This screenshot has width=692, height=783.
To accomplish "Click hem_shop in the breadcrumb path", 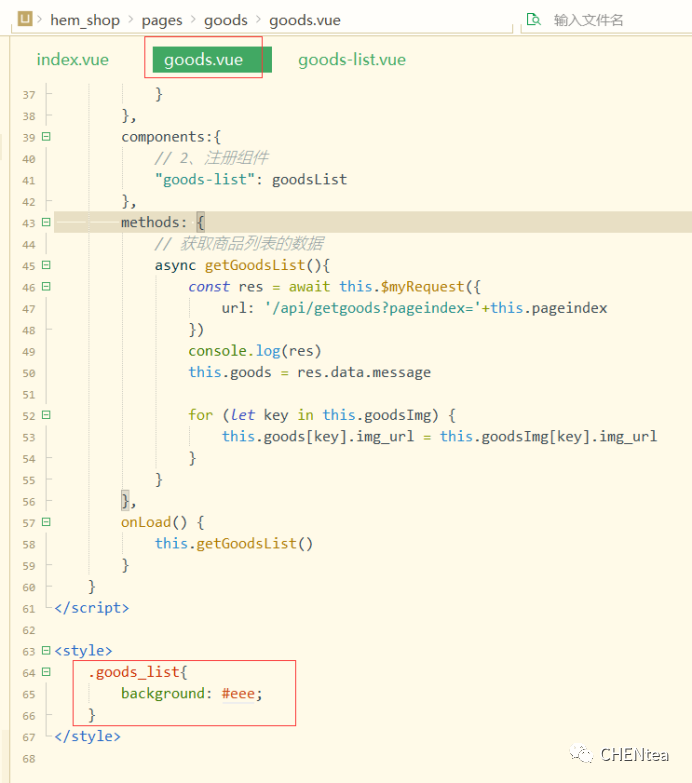I will click(85, 20).
